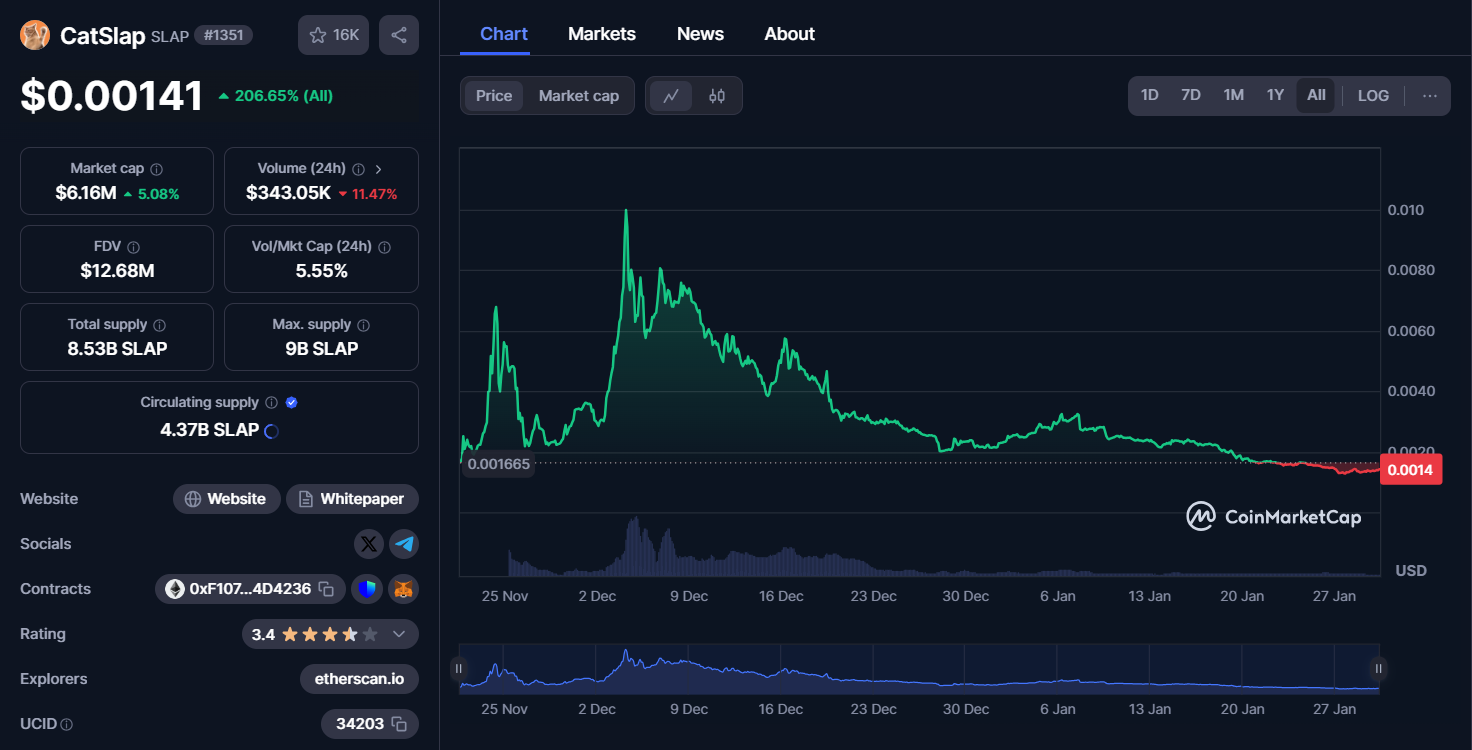The height and width of the screenshot is (750, 1472).
Task: Select the Price chart toggle
Action: [x=494, y=96]
